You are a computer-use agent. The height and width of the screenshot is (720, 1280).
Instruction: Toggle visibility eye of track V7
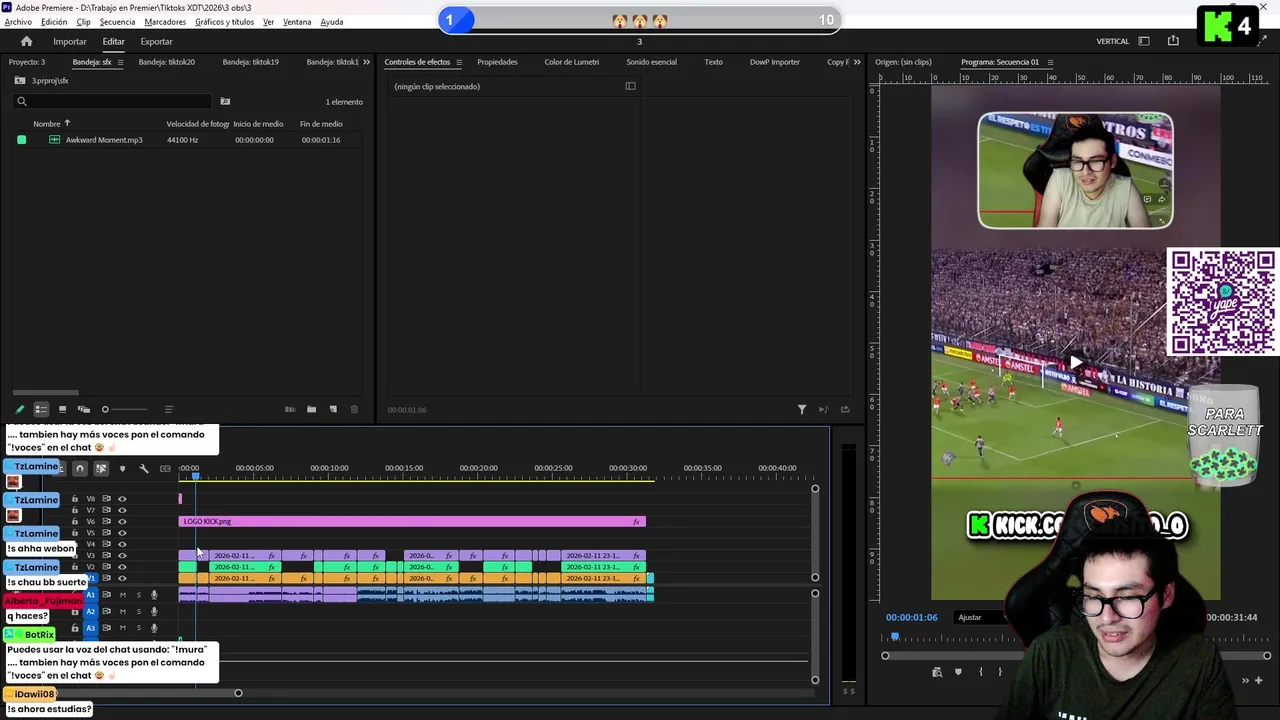coord(122,510)
